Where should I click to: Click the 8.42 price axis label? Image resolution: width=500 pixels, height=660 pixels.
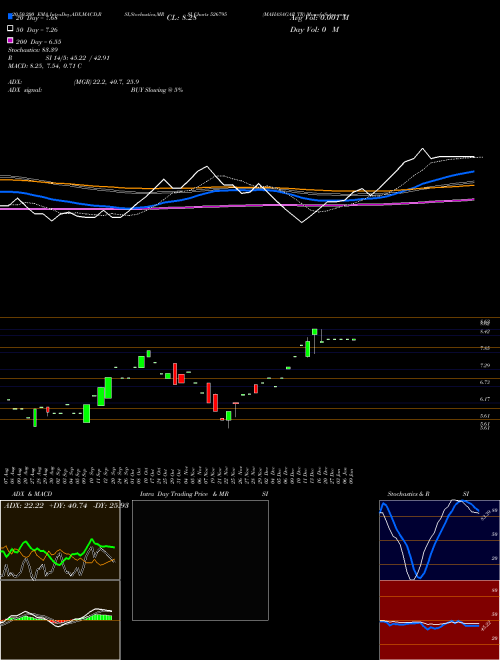[x=485, y=332]
